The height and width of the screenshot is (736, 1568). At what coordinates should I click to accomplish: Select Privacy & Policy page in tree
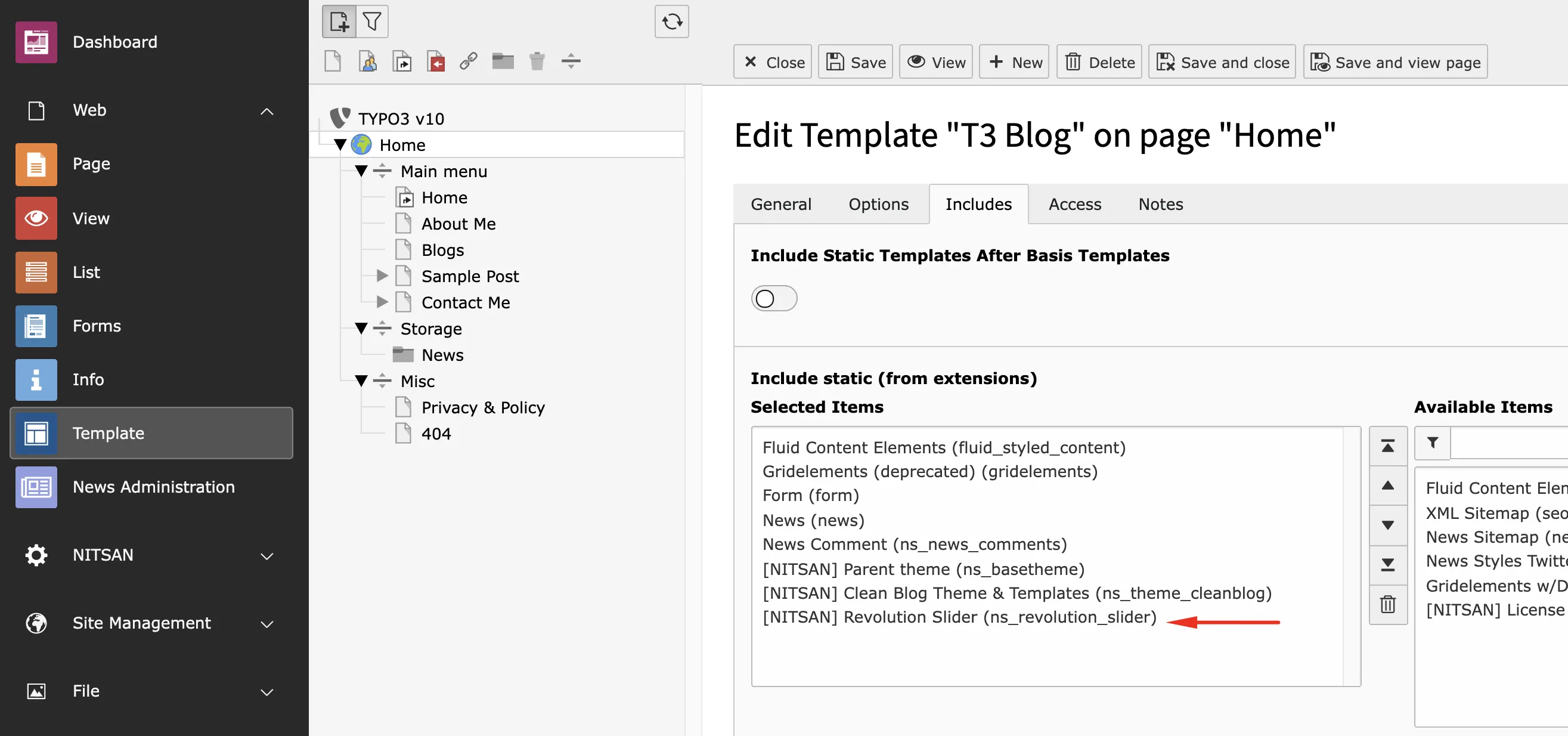[x=483, y=407]
